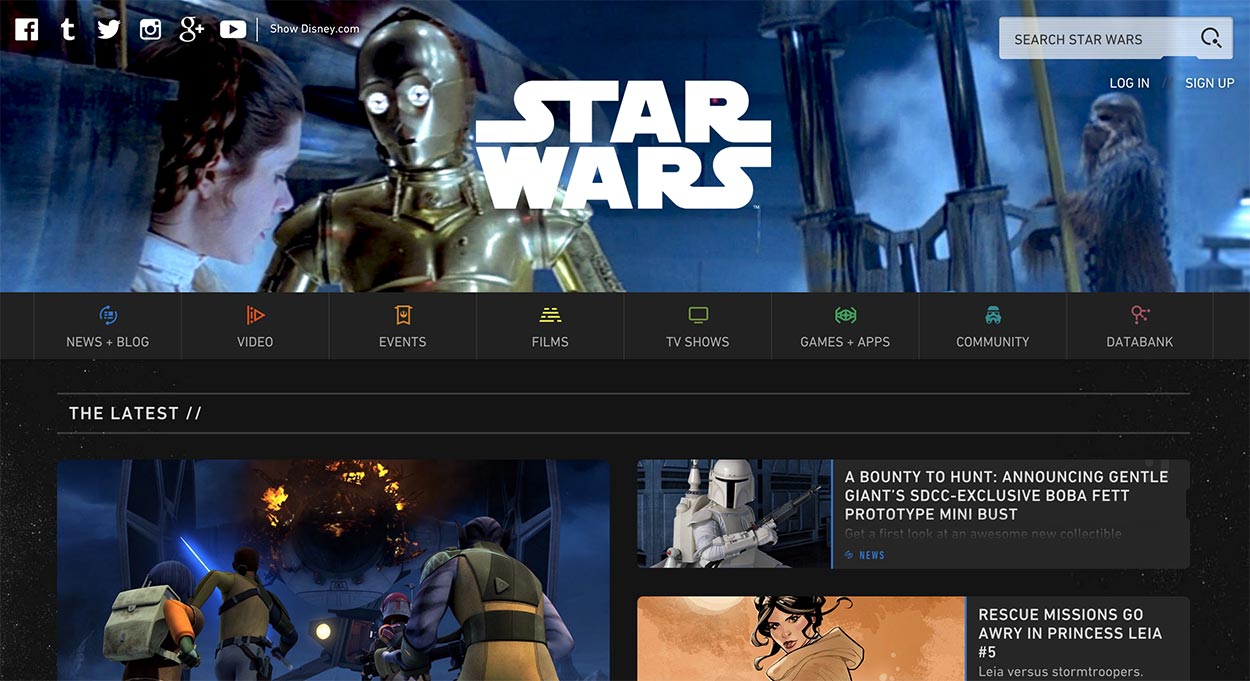
Task: Open Games + Apps section
Action: coord(845,326)
